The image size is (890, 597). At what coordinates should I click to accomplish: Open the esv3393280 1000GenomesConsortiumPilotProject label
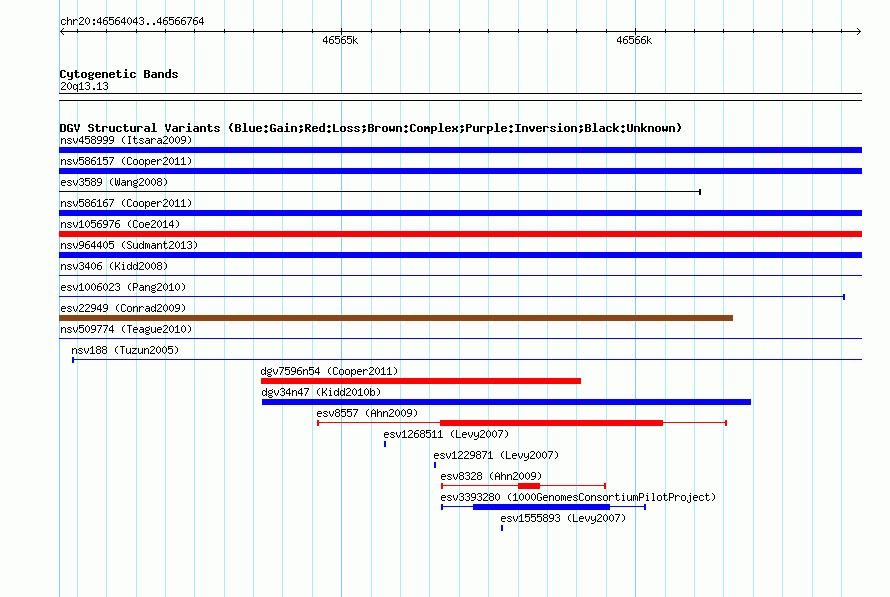pyautogui.click(x=578, y=497)
